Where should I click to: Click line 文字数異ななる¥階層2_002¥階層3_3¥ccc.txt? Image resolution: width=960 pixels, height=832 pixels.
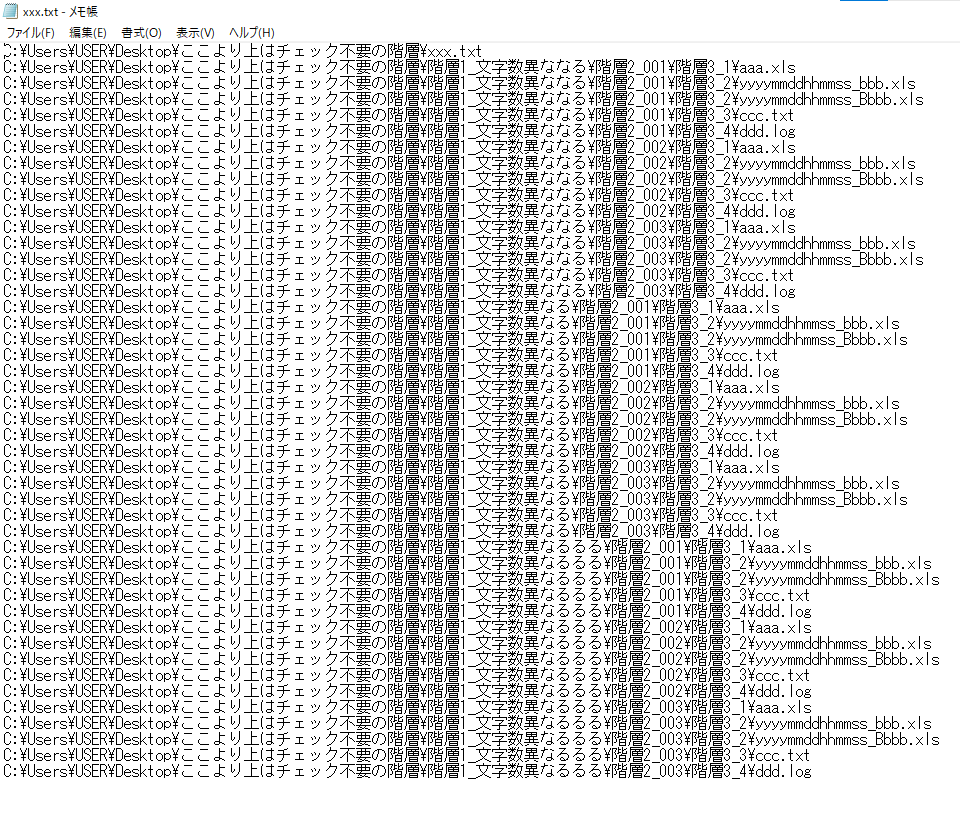[399, 195]
